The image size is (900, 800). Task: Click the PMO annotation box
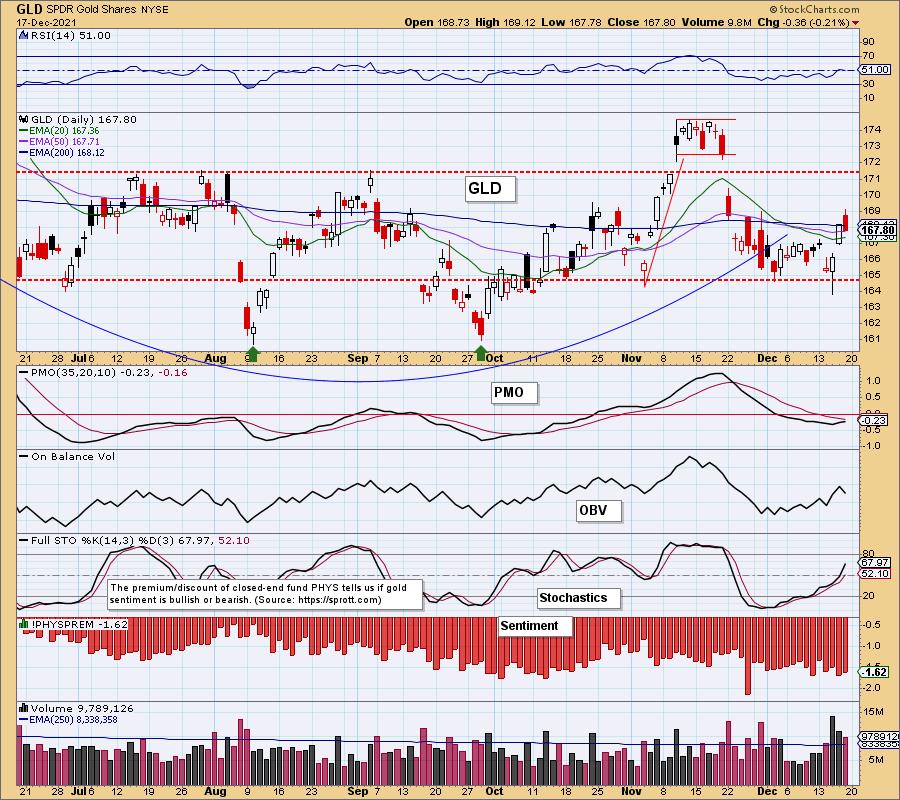coord(514,393)
